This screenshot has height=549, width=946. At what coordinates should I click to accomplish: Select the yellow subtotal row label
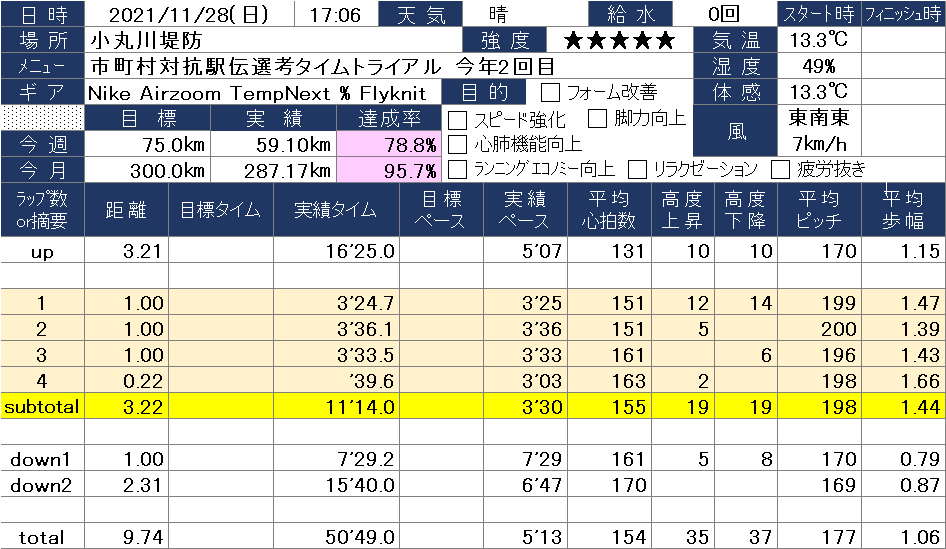pyautogui.click(x=42, y=407)
